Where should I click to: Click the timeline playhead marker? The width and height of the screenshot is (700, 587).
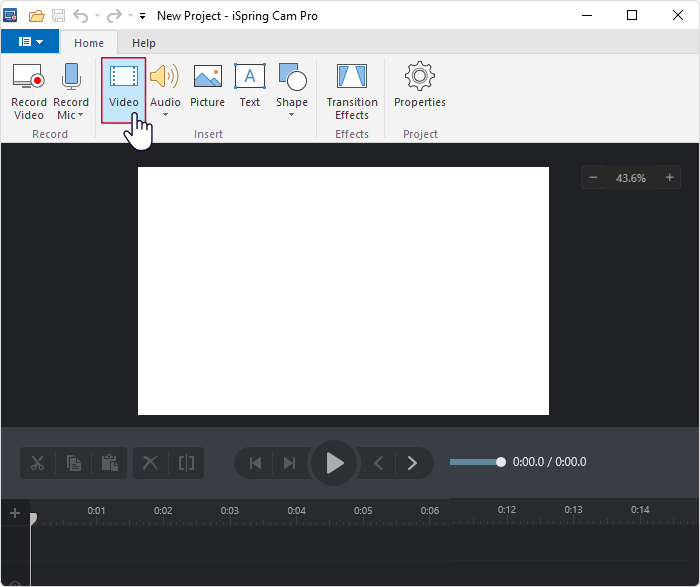pos(33,519)
